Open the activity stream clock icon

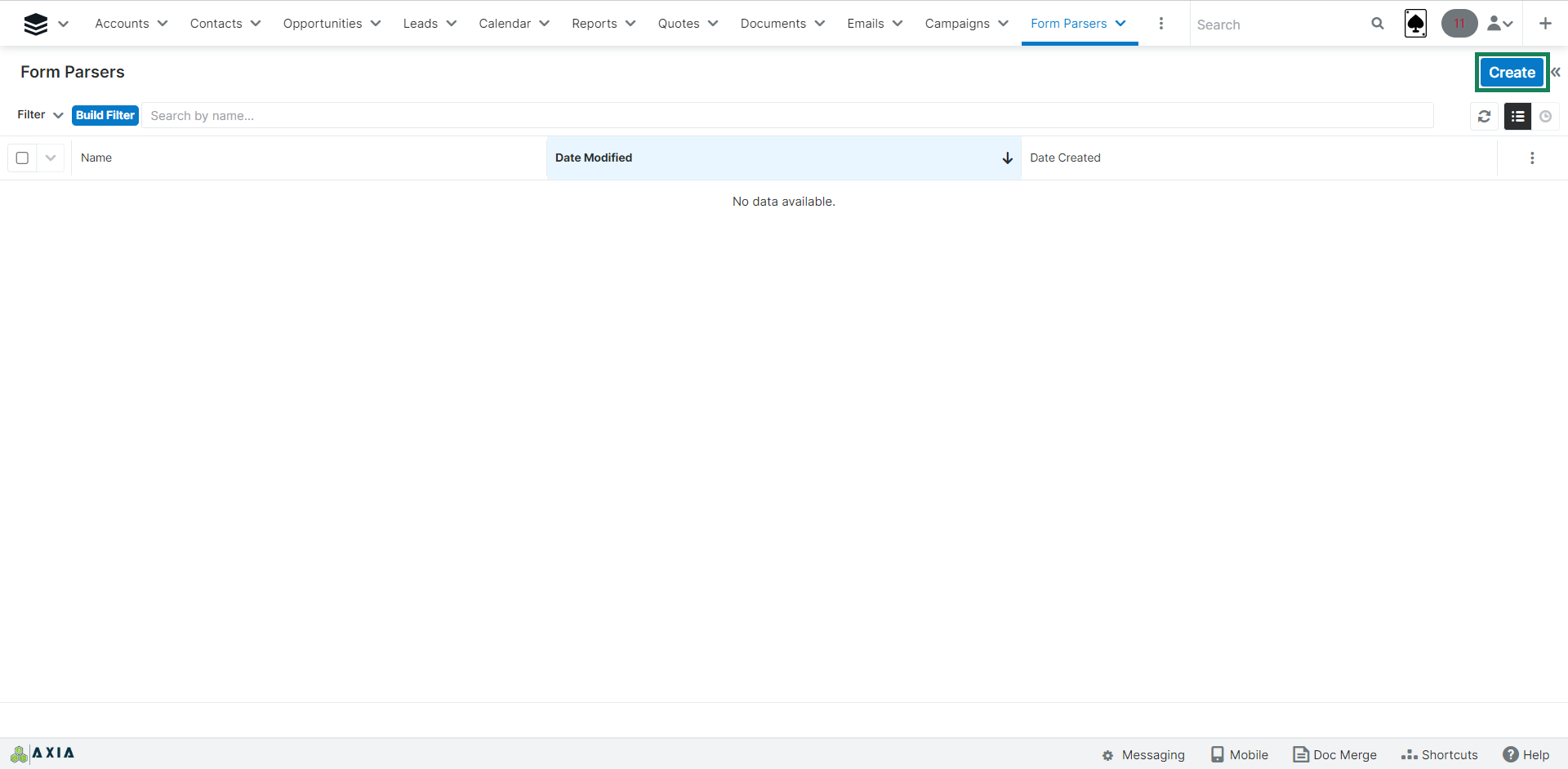coord(1545,117)
